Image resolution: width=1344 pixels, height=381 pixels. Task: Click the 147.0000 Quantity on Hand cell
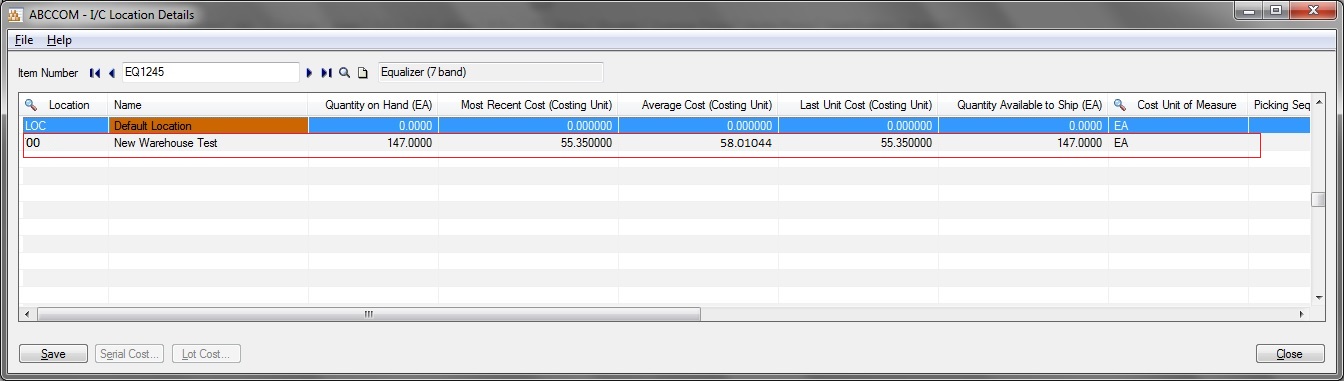pos(373,143)
